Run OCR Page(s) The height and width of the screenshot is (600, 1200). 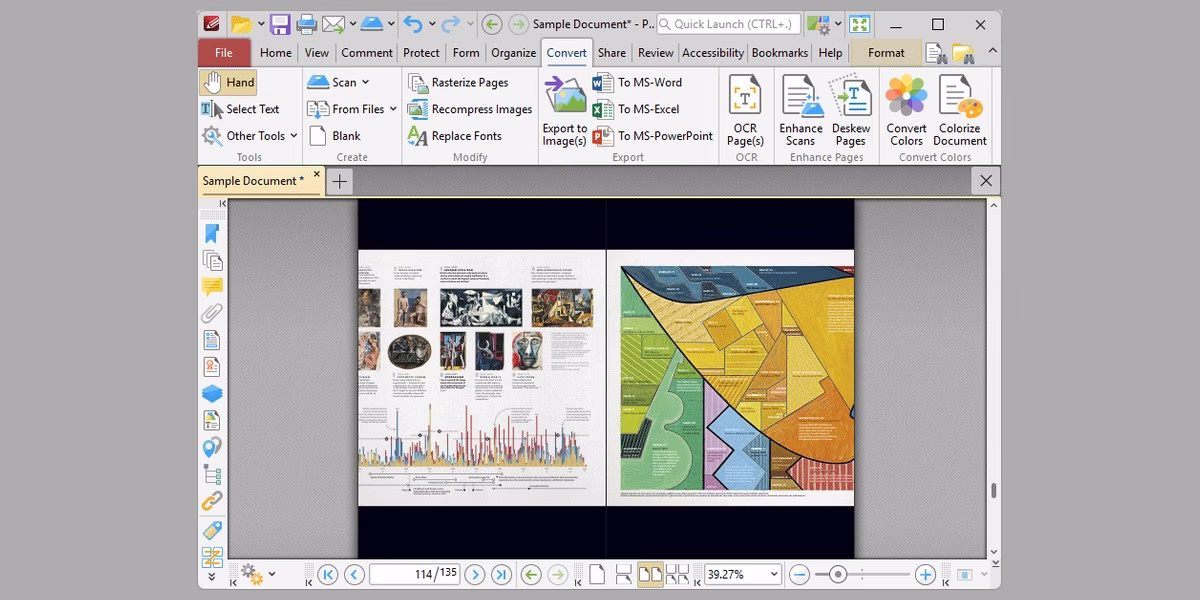pyautogui.click(x=746, y=110)
